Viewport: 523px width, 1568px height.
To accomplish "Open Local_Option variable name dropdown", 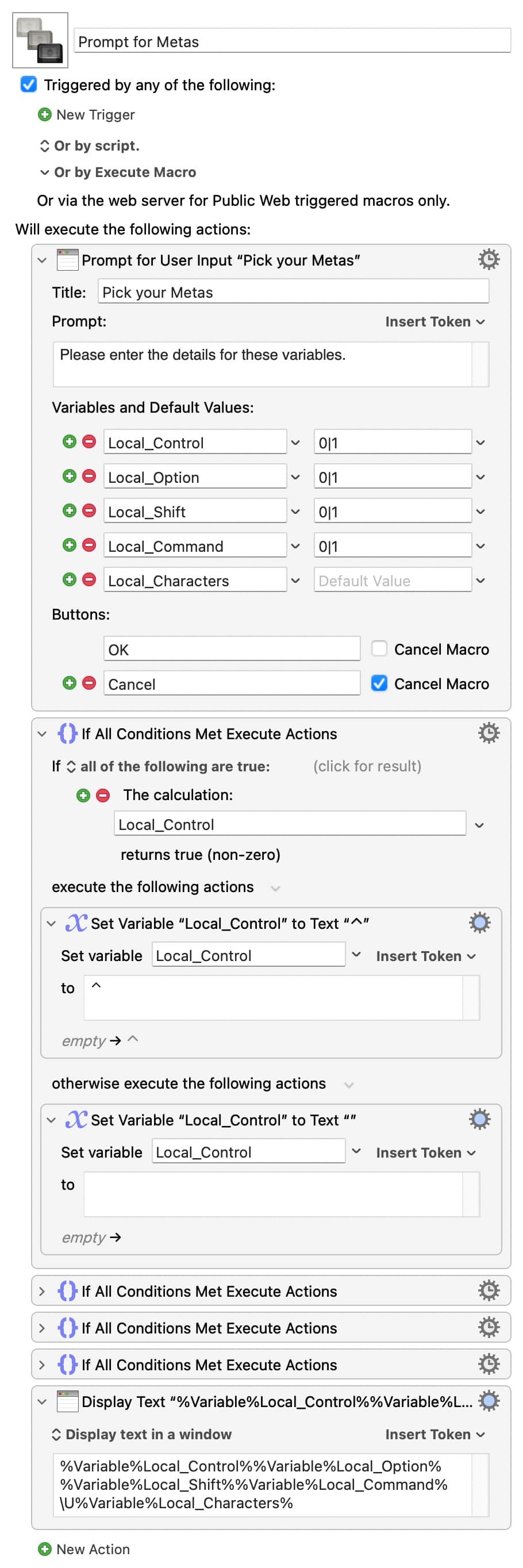I will [295, 477].
